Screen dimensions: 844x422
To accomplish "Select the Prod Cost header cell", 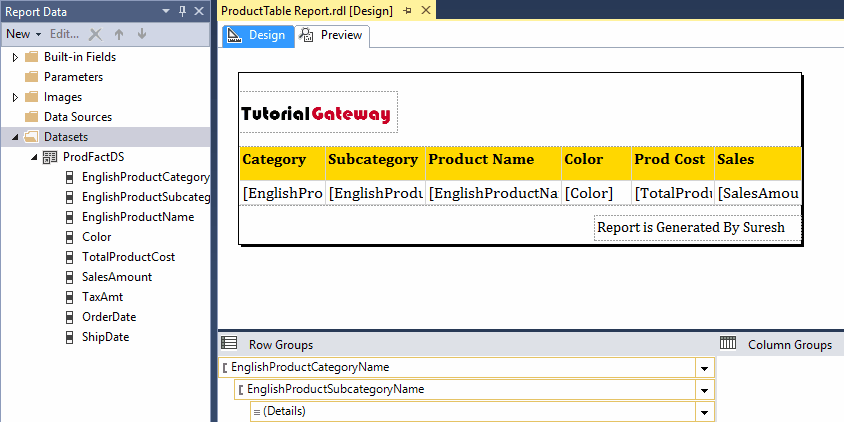I will [x=673, y=163].
